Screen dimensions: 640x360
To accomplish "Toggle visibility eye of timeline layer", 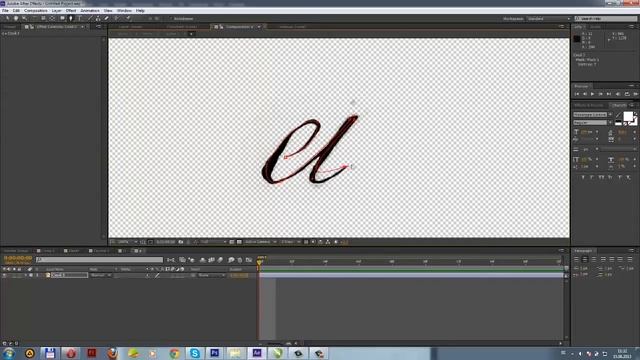I will point(4,276).
